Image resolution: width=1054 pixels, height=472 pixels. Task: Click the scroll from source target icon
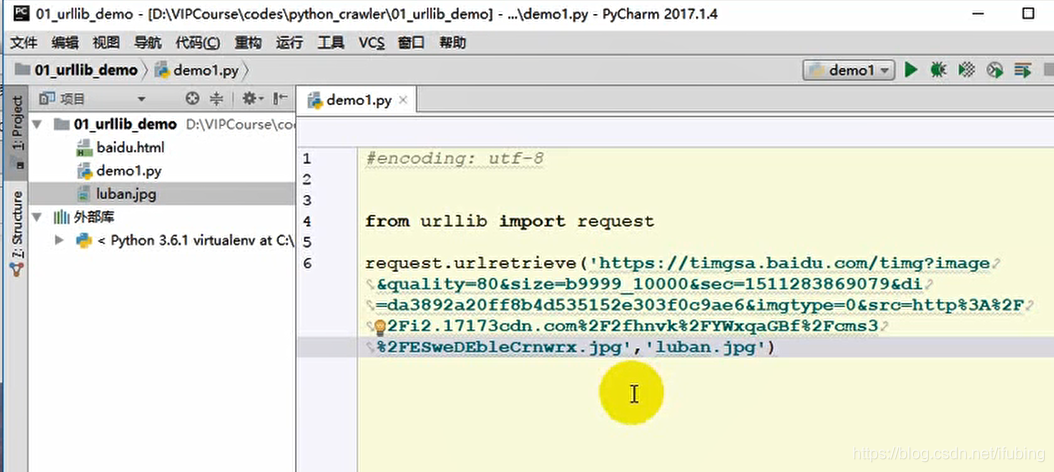pyautogui.click(x=192, y=99)
